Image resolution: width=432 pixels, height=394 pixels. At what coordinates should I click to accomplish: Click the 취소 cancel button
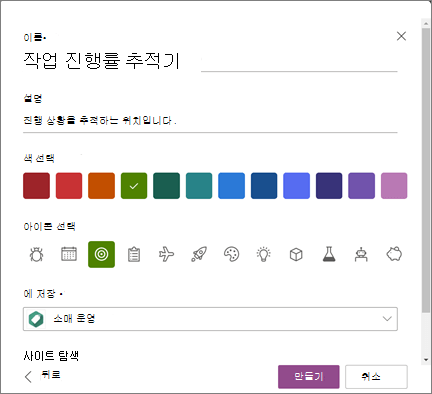(376, 377)
